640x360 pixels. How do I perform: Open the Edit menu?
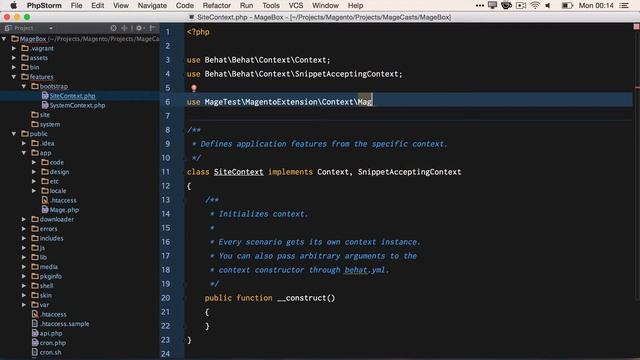[x=98, y=5]
